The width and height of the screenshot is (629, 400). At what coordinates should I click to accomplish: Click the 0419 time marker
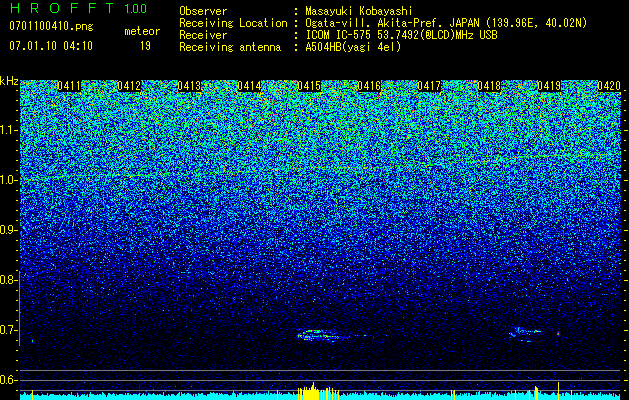click(549, 86)
